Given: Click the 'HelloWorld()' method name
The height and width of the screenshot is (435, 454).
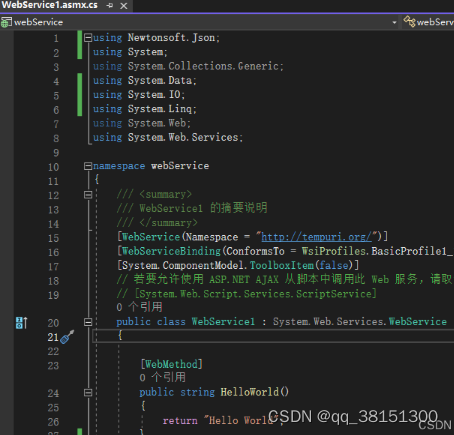Looking at the screenshot, I should click(x=254, y=392).
